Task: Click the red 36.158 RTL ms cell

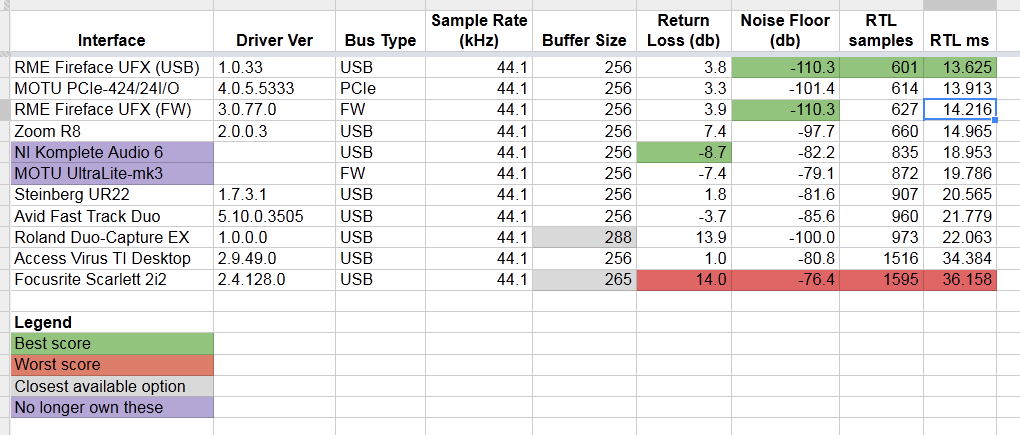Action: coord(960,280)
